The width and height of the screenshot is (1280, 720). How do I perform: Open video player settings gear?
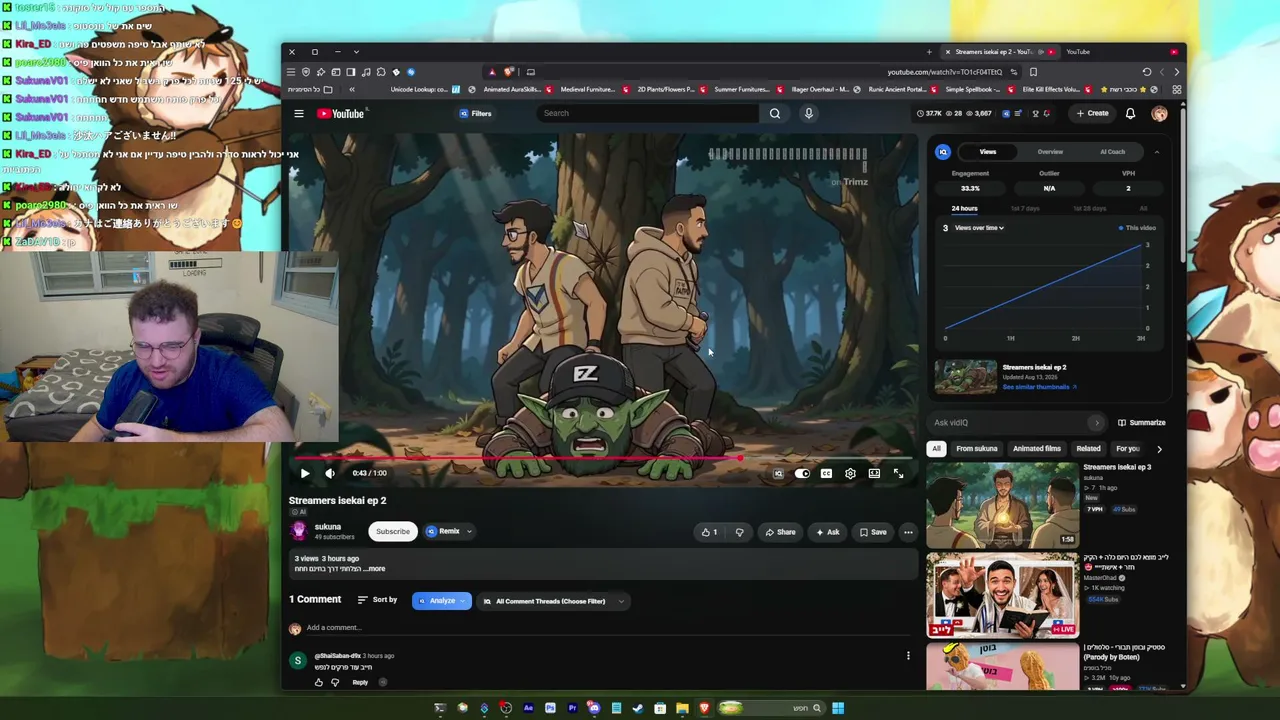tap(850, 473)
